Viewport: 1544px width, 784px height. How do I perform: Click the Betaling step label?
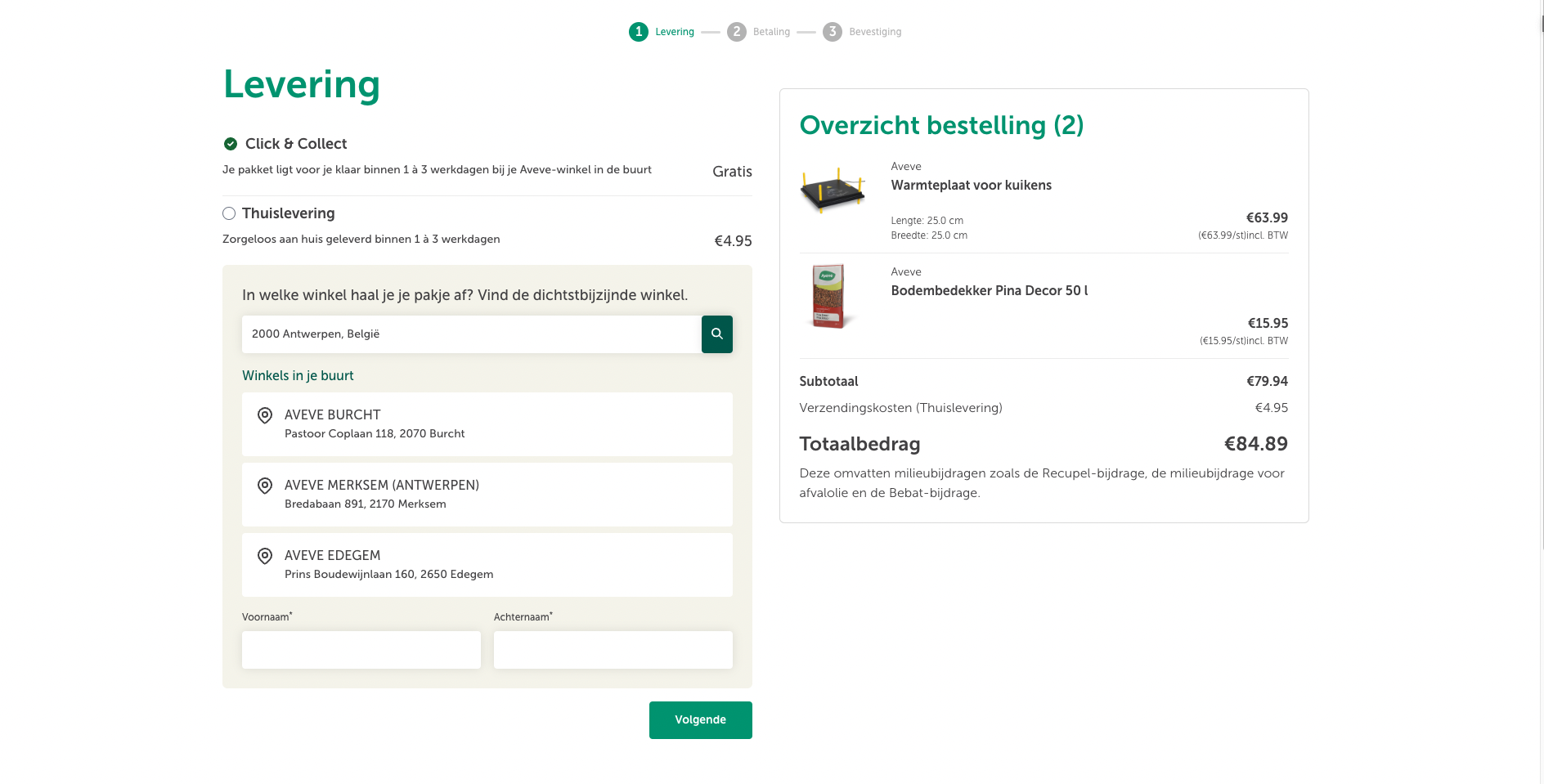point(771,32)
